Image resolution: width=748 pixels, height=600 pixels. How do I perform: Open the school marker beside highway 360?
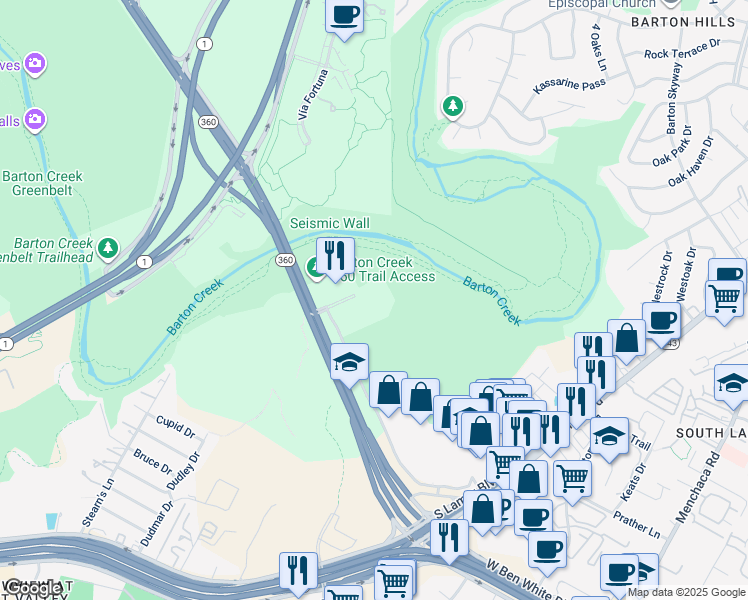click(350, 364)
